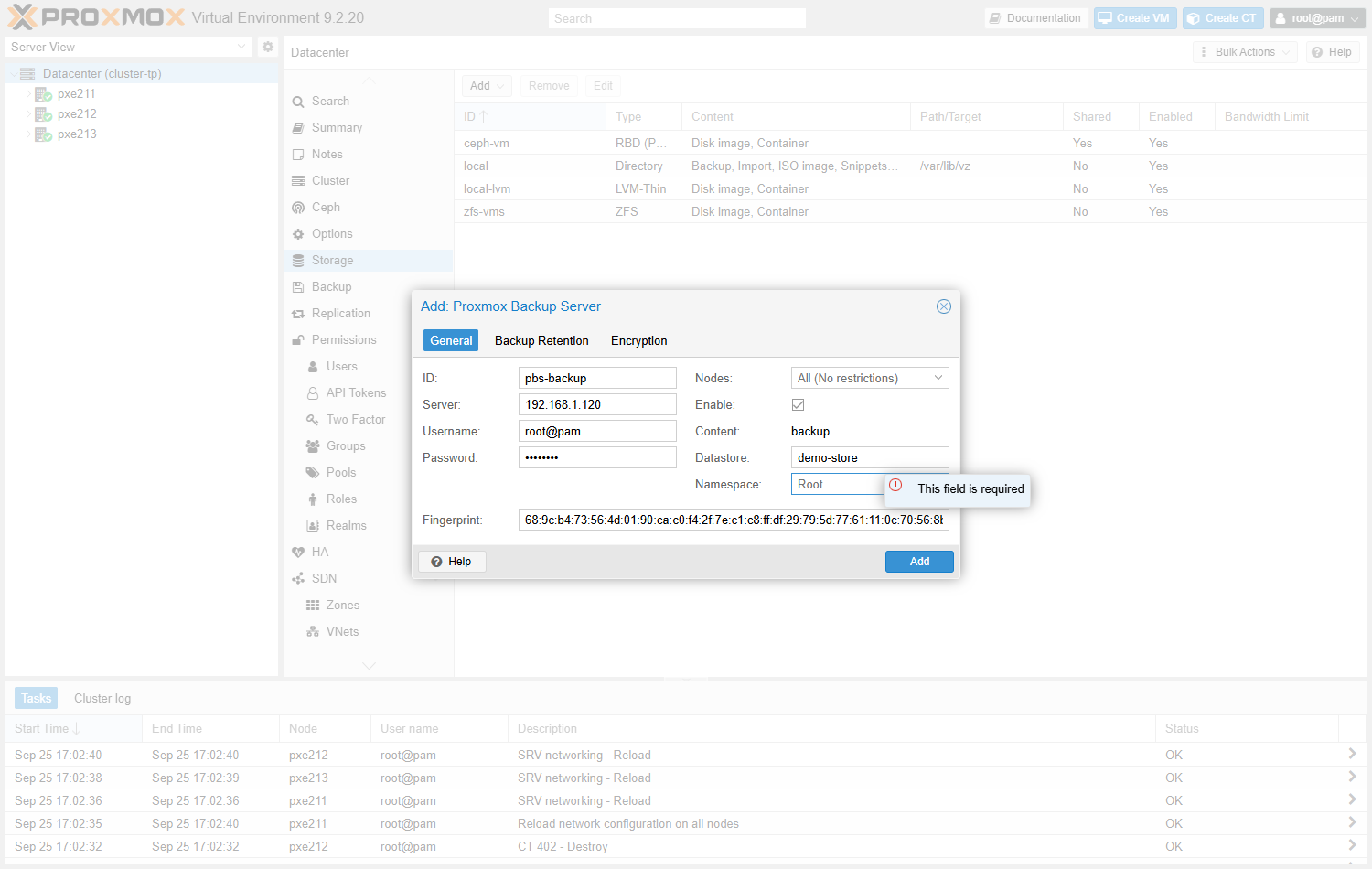Click the Permissions unlock icon
The image size is (1372, 869).
pyautogui.click(x=298, y=340)
